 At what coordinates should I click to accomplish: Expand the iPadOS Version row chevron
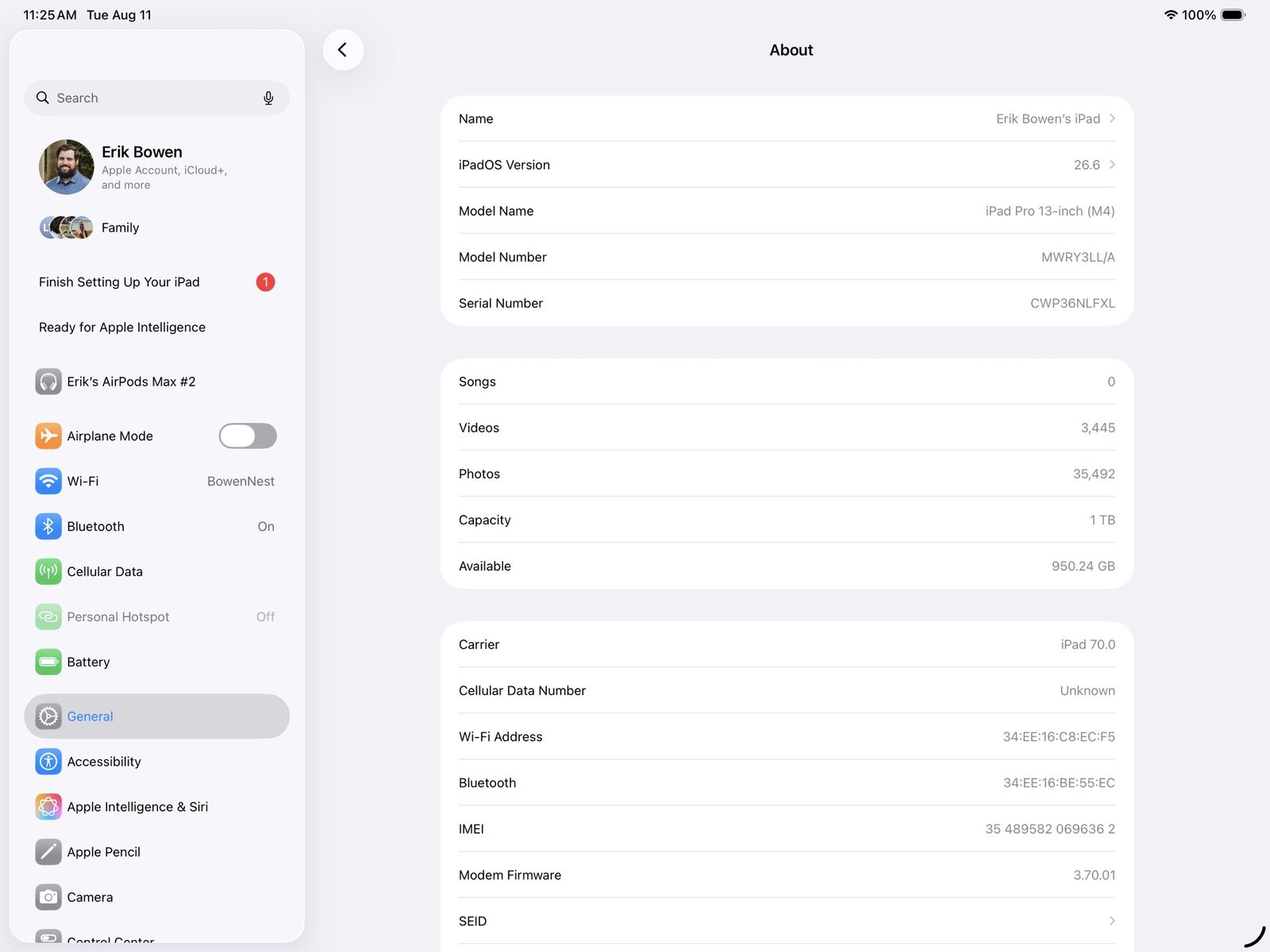pyautogui.click(x=1112, y=164)
